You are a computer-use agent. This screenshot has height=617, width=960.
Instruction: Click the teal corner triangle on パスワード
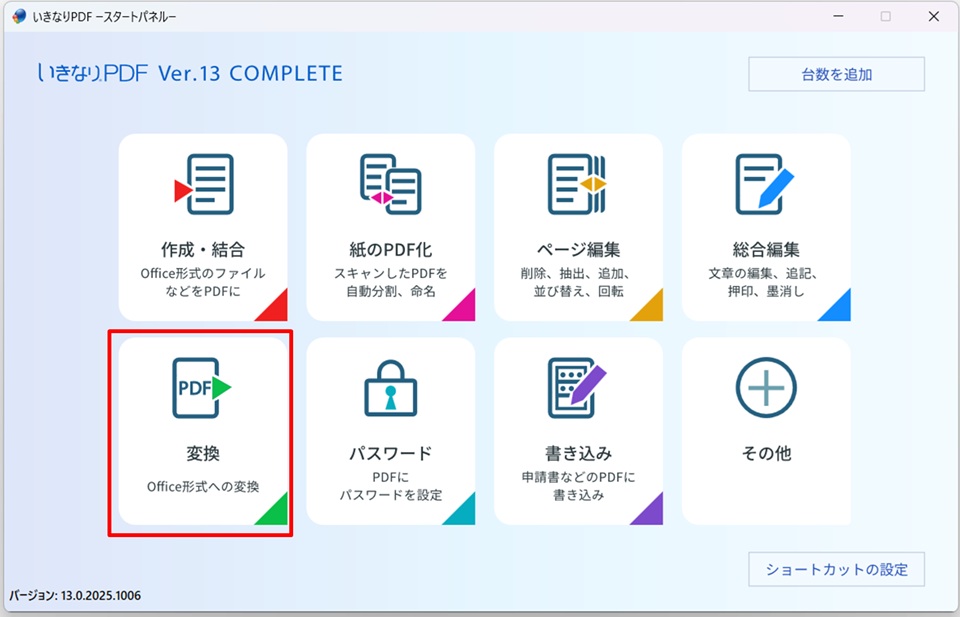[464, 513]
